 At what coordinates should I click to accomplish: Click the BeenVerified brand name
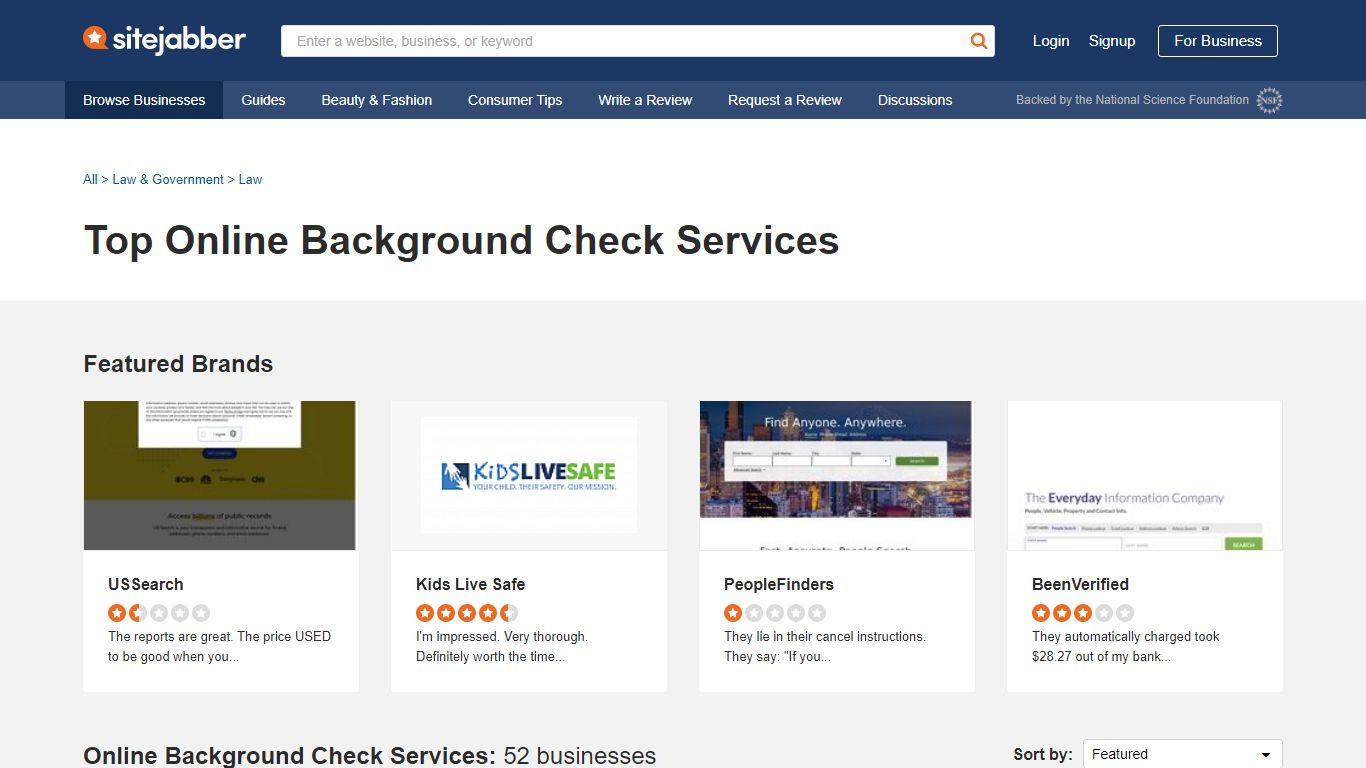point(1080,584)
